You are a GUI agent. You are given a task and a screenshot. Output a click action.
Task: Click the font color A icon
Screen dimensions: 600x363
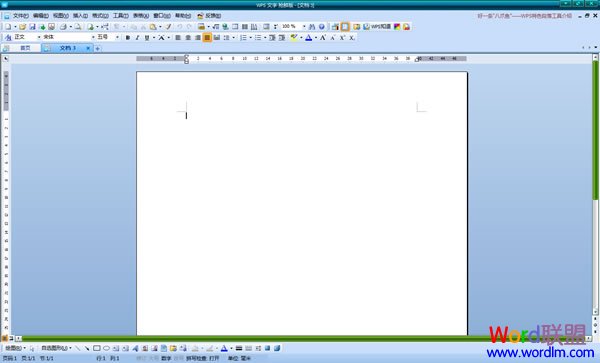click(x=308, y=37)
